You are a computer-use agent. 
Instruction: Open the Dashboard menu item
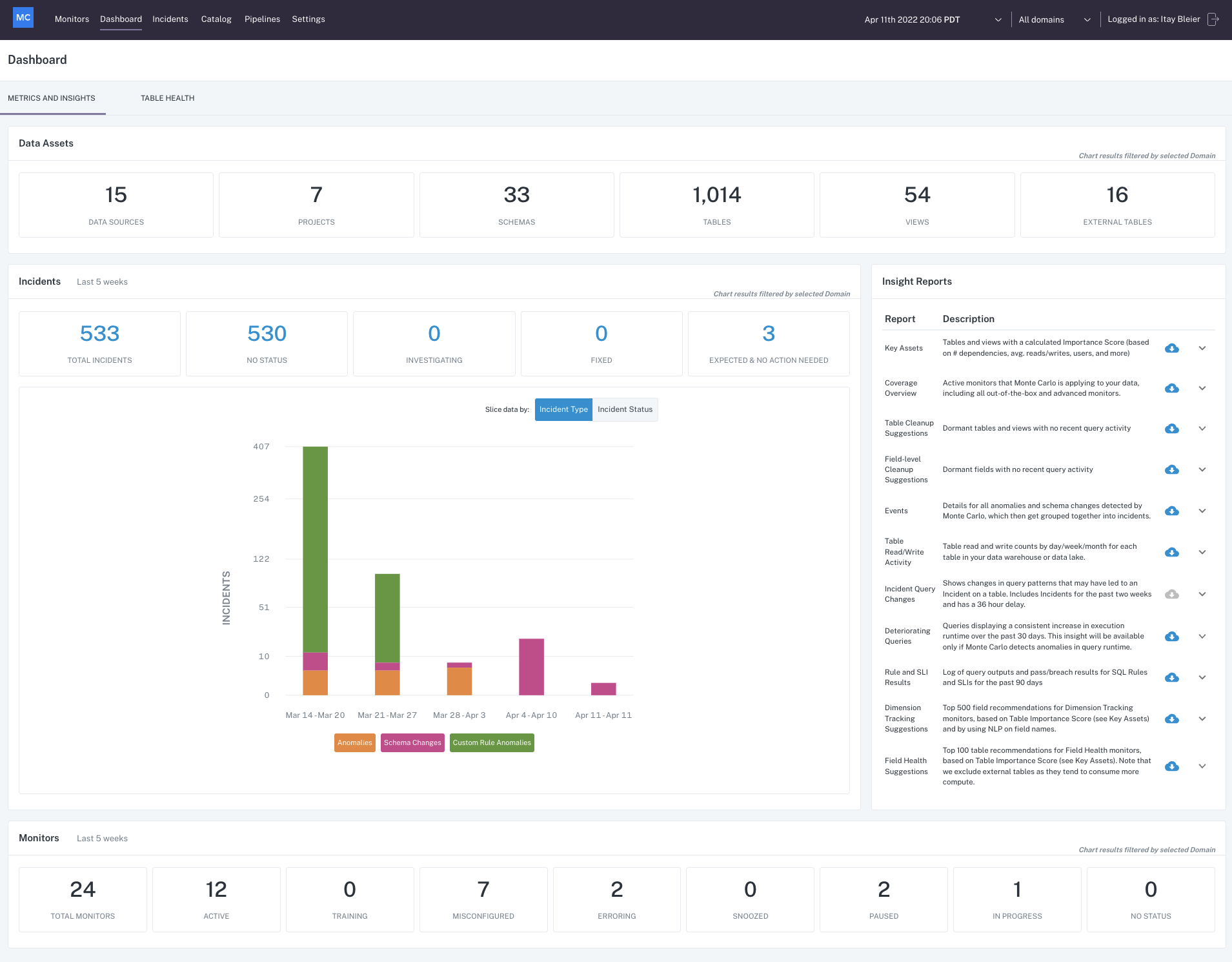(x=121, y=19)
